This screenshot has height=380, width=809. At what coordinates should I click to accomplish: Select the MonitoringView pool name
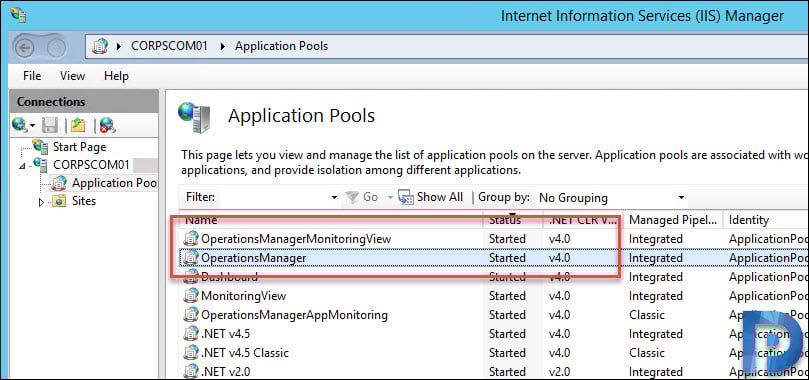[244, 296]
